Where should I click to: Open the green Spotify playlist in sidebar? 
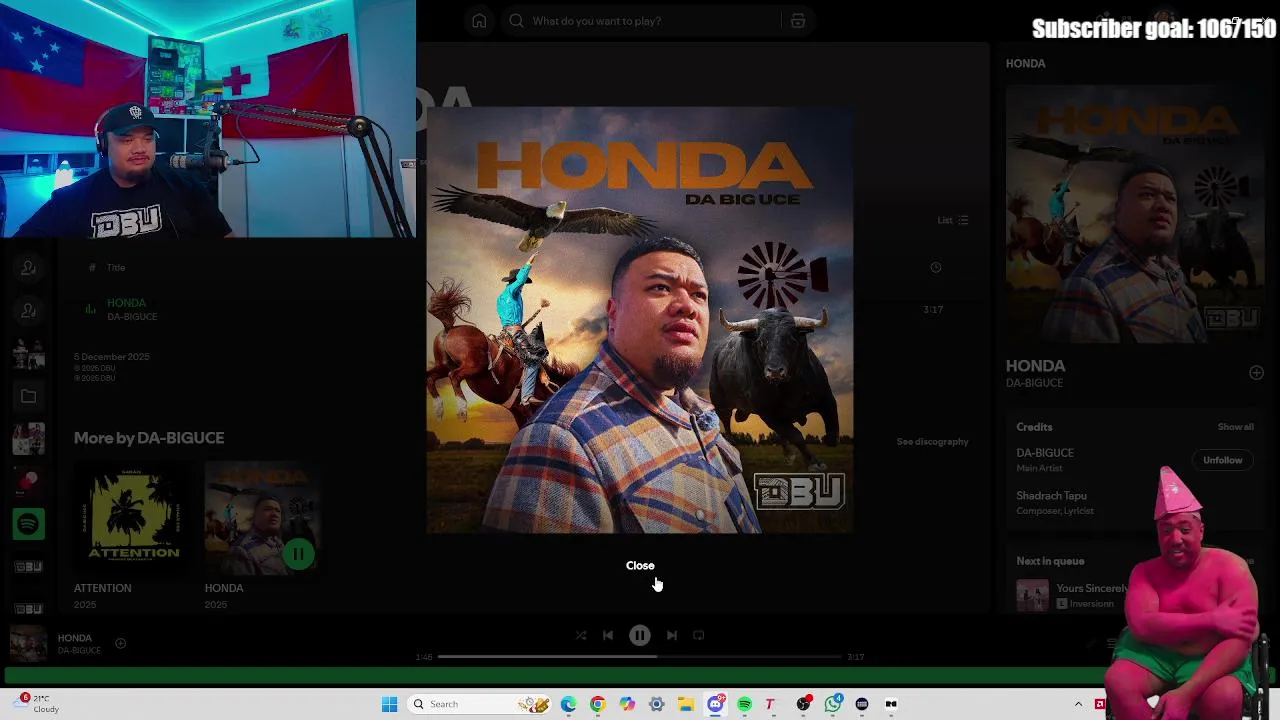(x=28, y=524)
